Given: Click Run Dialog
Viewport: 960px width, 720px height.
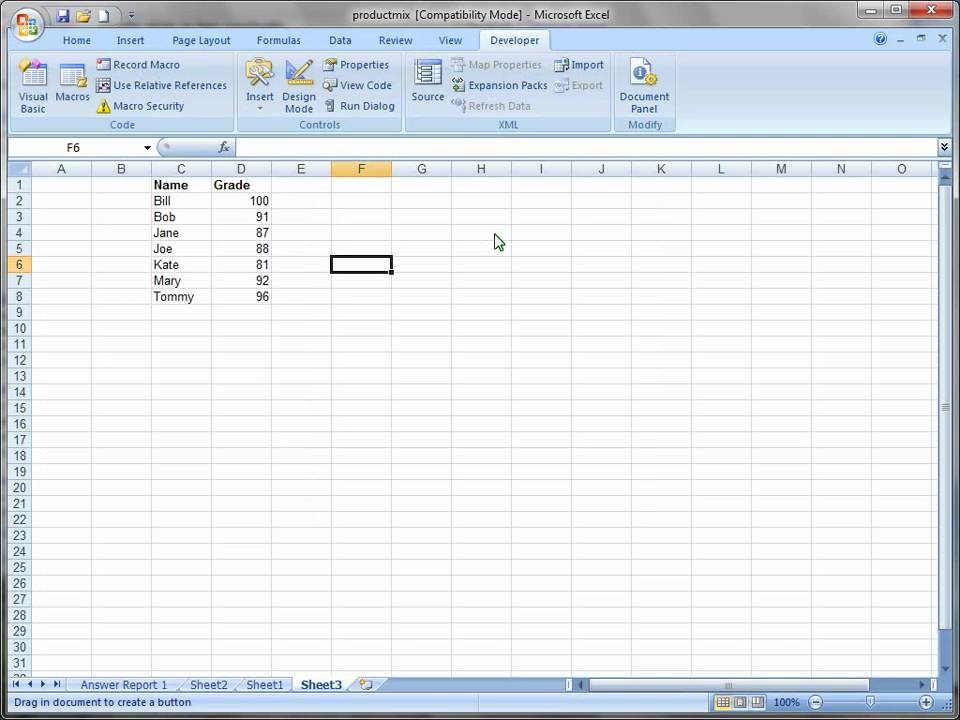Looking at the screenshot, I should click(x=359, y=106).
